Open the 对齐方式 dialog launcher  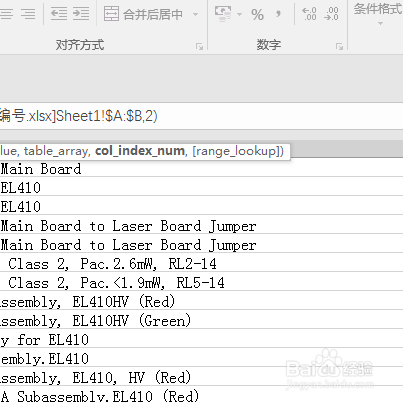(x=199, y=46)
